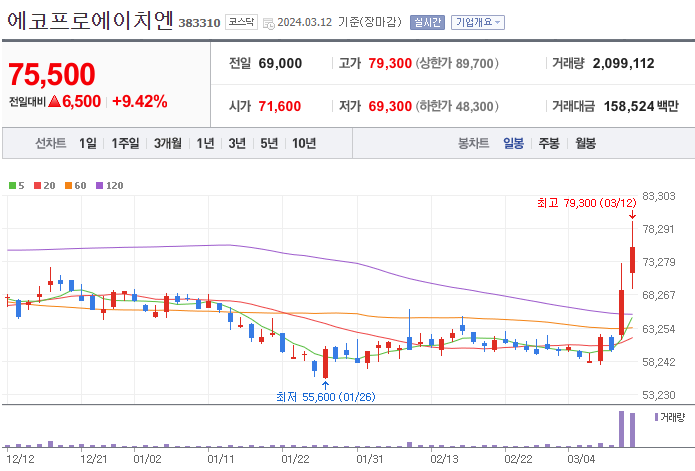The width and height of the screenshot is (695, 471).
Task: Click the 전일 69,000 value
Action: pyautogui.click(x=280, y=63)
